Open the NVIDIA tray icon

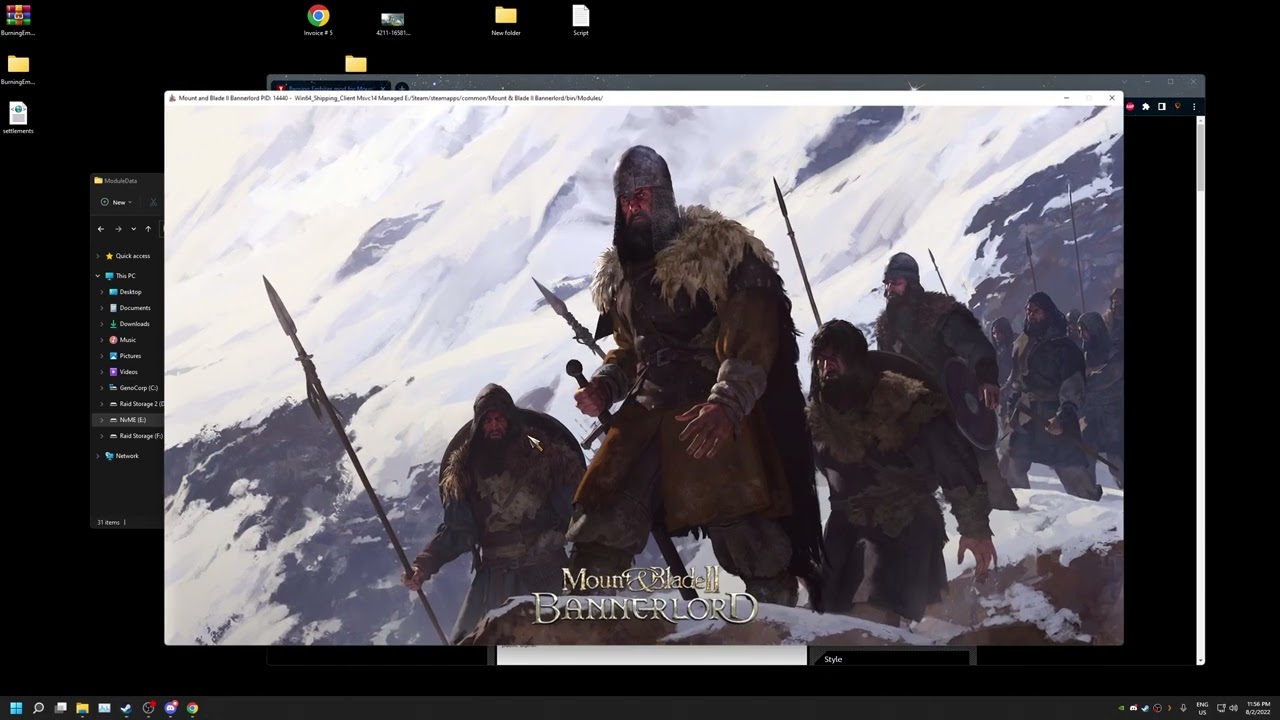click(x=1121, y=708)
